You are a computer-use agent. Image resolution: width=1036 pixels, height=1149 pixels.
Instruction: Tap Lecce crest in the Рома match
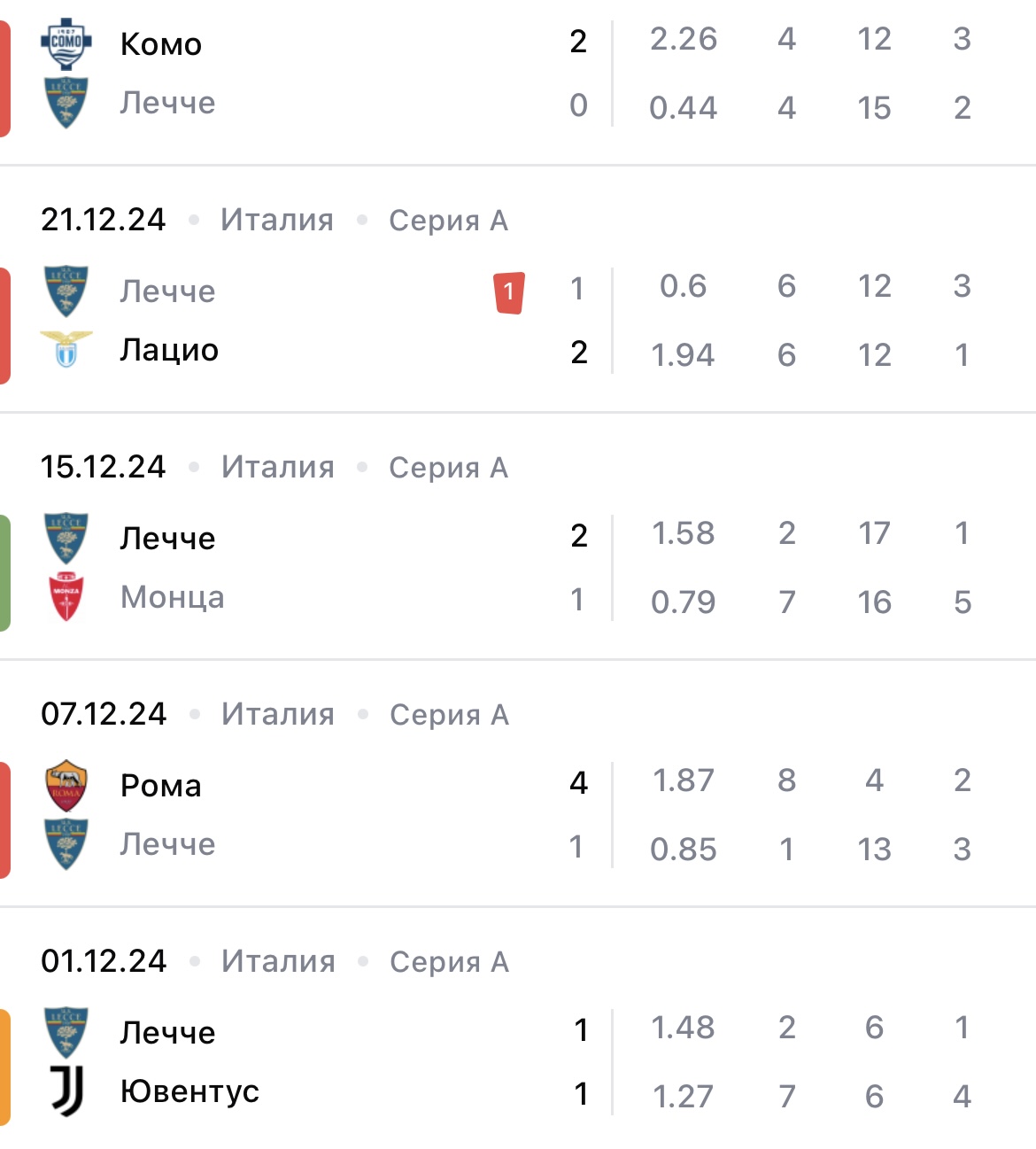coord(66,844)
